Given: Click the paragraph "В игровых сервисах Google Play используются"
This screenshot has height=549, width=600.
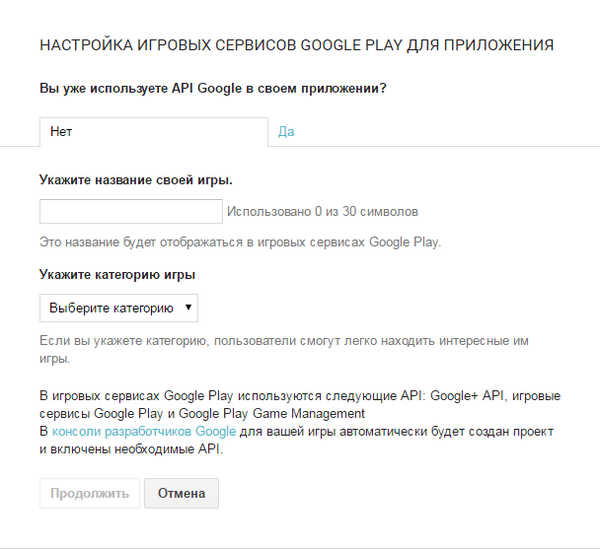Looking at the screenshot, I should pos(181,396).
